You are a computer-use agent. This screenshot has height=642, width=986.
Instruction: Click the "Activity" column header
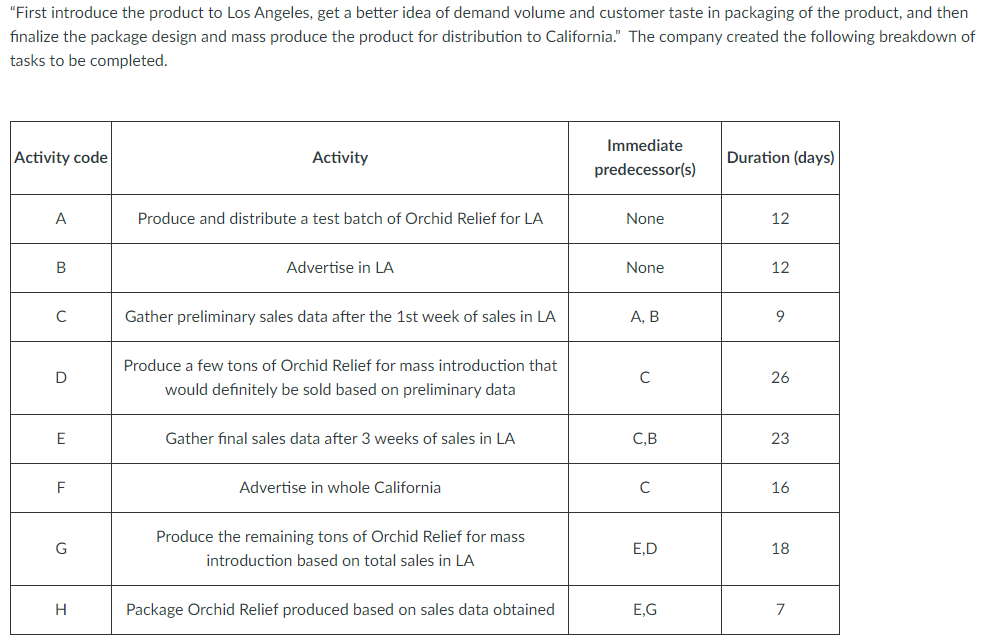pyautogui.click(x=340, y=158)
